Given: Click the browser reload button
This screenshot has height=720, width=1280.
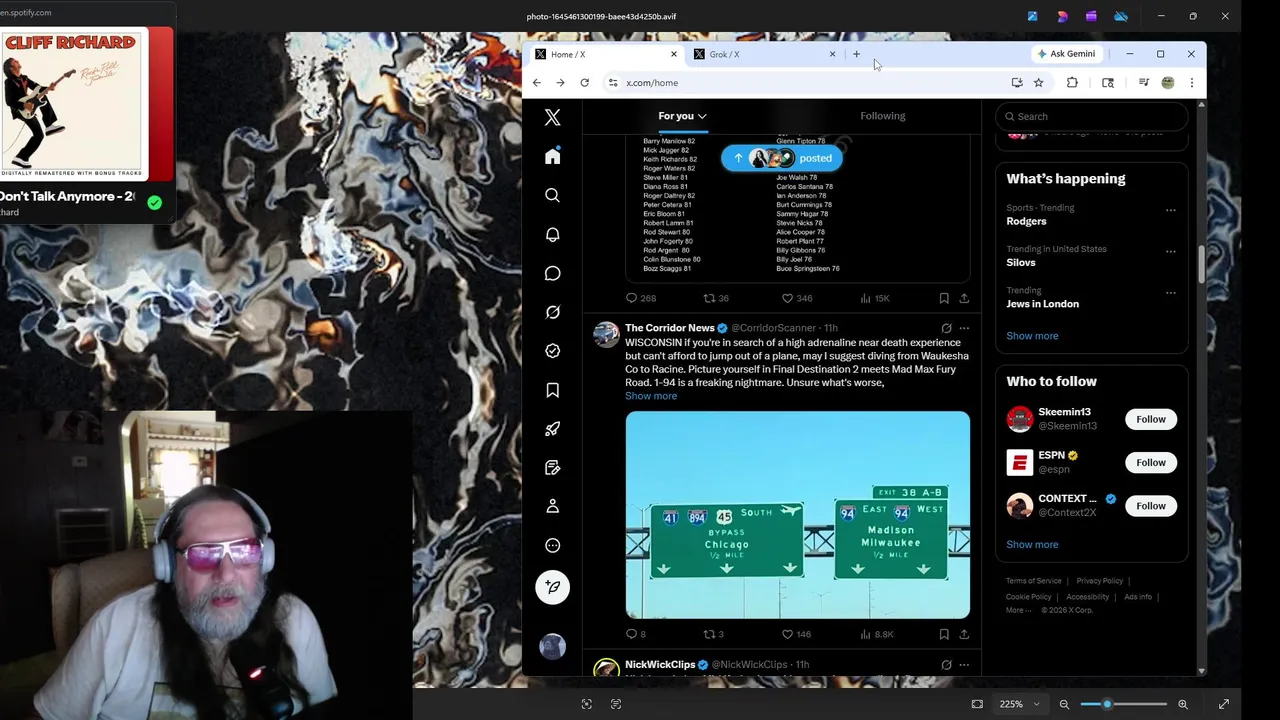Looking at the screenshot, I should pyautogui.click(x=584, y=83).
